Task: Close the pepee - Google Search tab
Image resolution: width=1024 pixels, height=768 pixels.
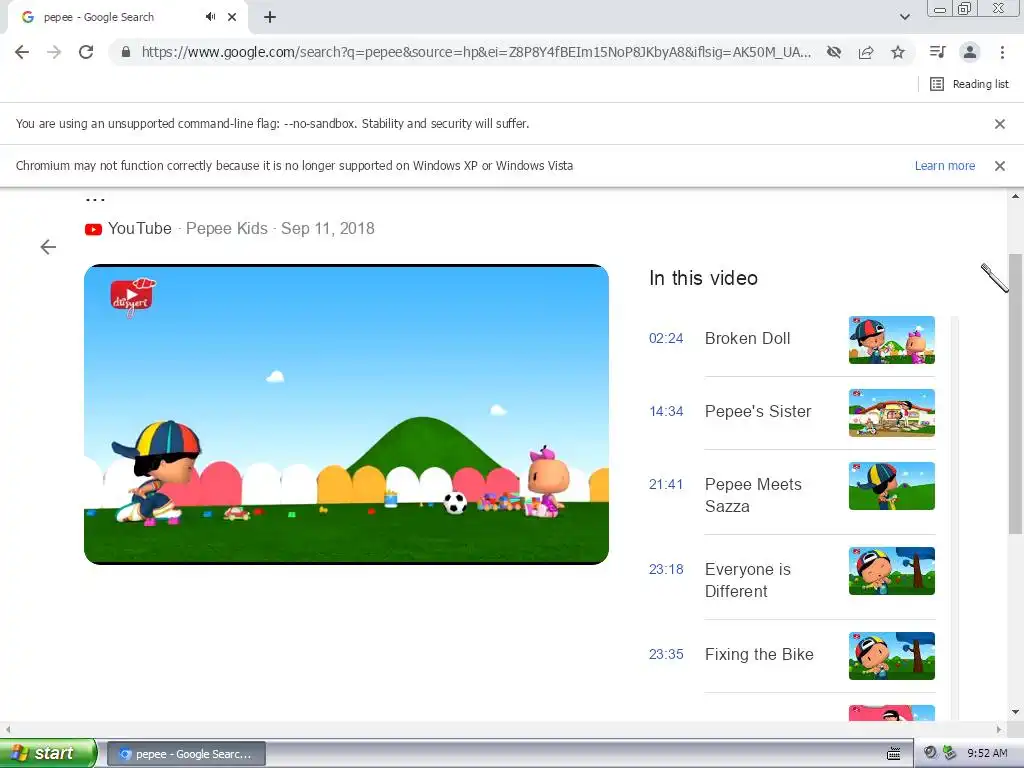Action: pos(232,17)
